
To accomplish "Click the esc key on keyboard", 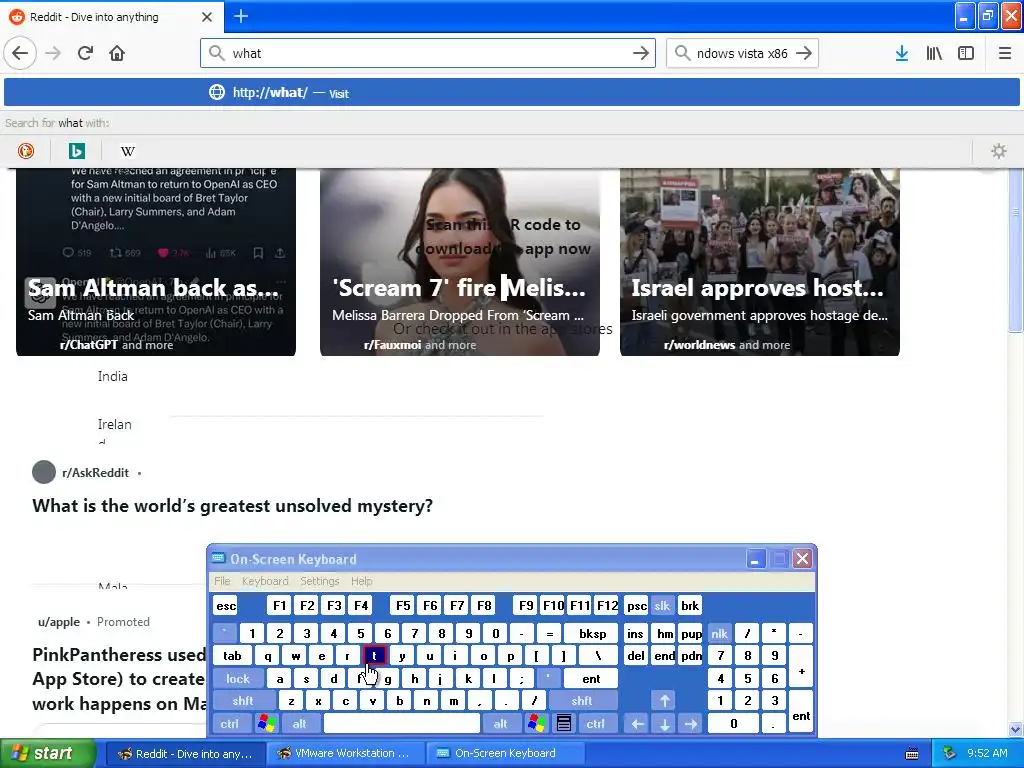I will pyautogui.click(x=226, y=606).
